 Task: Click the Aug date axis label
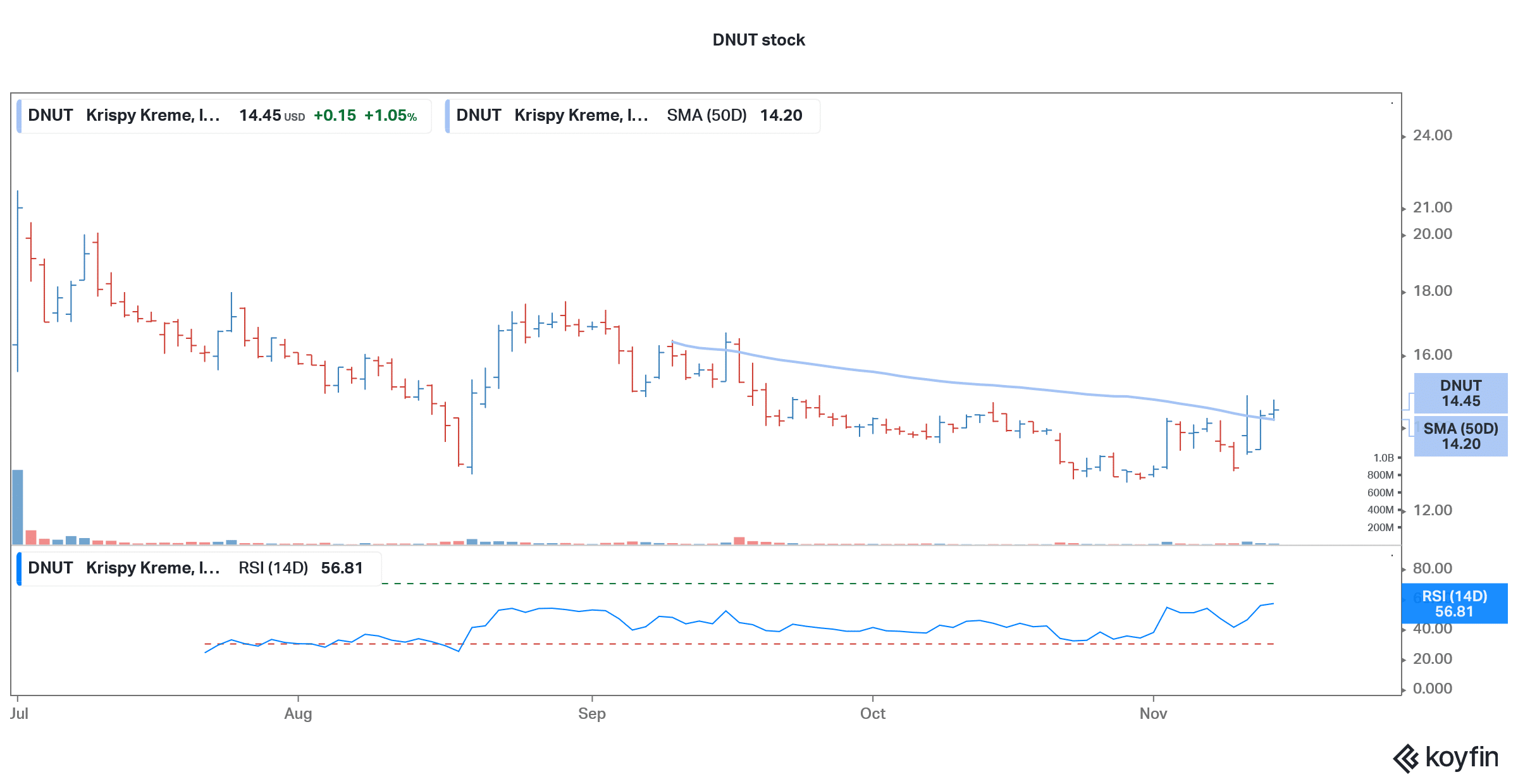point(298,714)
